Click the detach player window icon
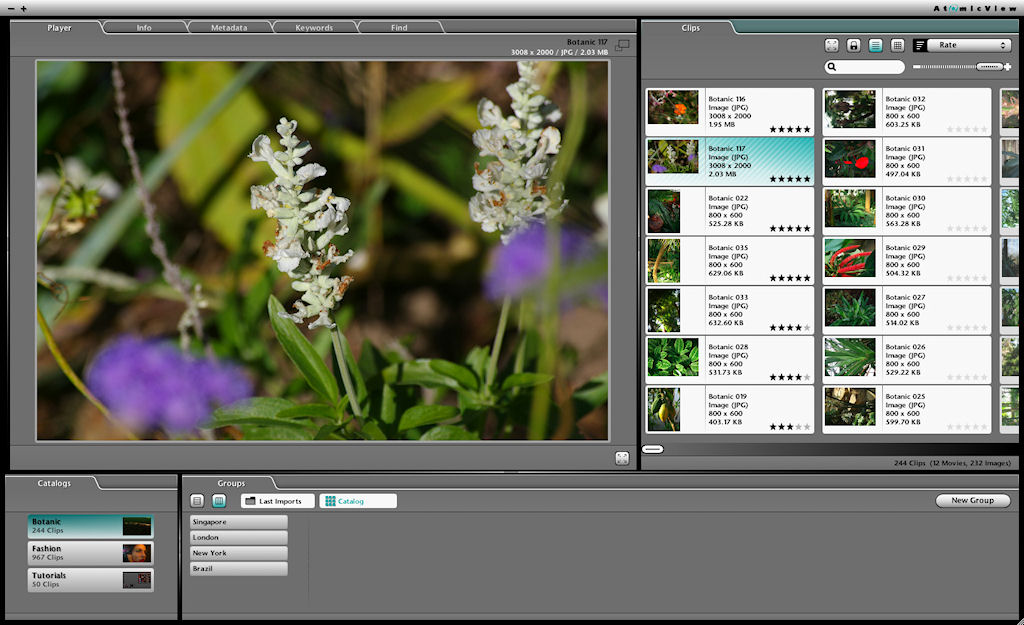Image resolution: width=1024 pixels, height=625 pixels. coord(623,45)
